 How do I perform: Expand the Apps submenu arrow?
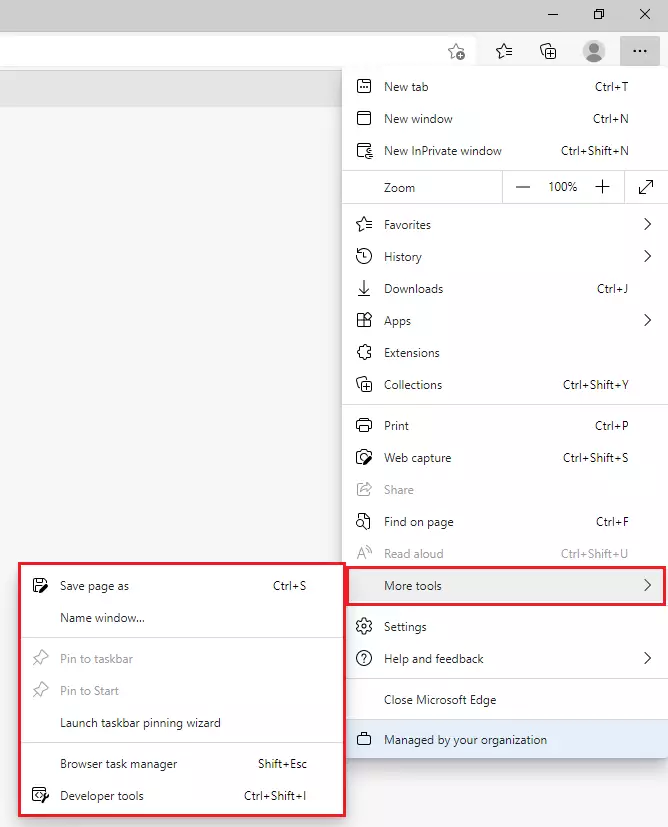647,320
